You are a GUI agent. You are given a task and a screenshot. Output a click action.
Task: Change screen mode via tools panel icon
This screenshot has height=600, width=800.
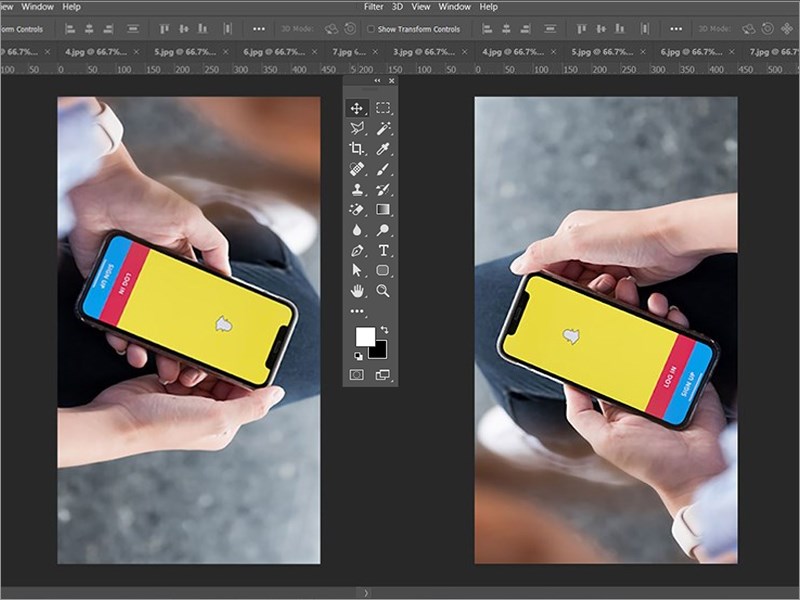tap(383, 375)
